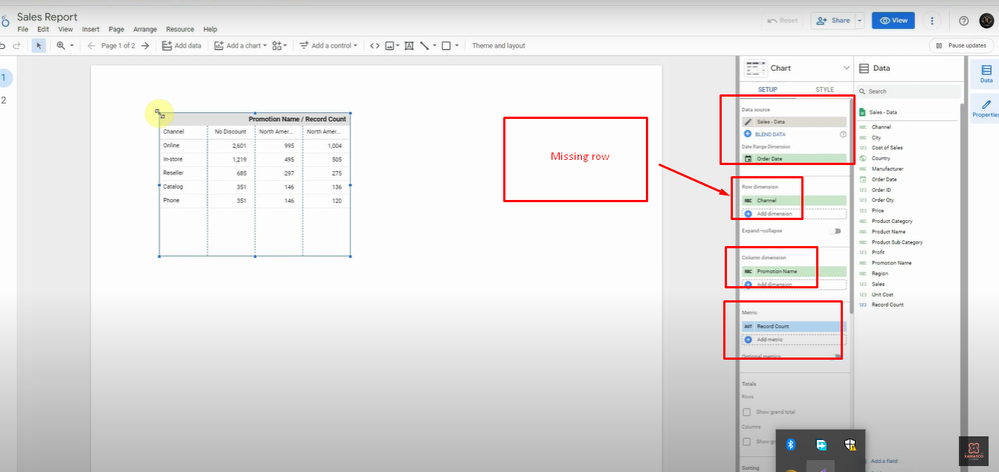The width and height of the screenshot is (999, 472).
Task: Click Add metric under Metric
Action: (794, 340)
